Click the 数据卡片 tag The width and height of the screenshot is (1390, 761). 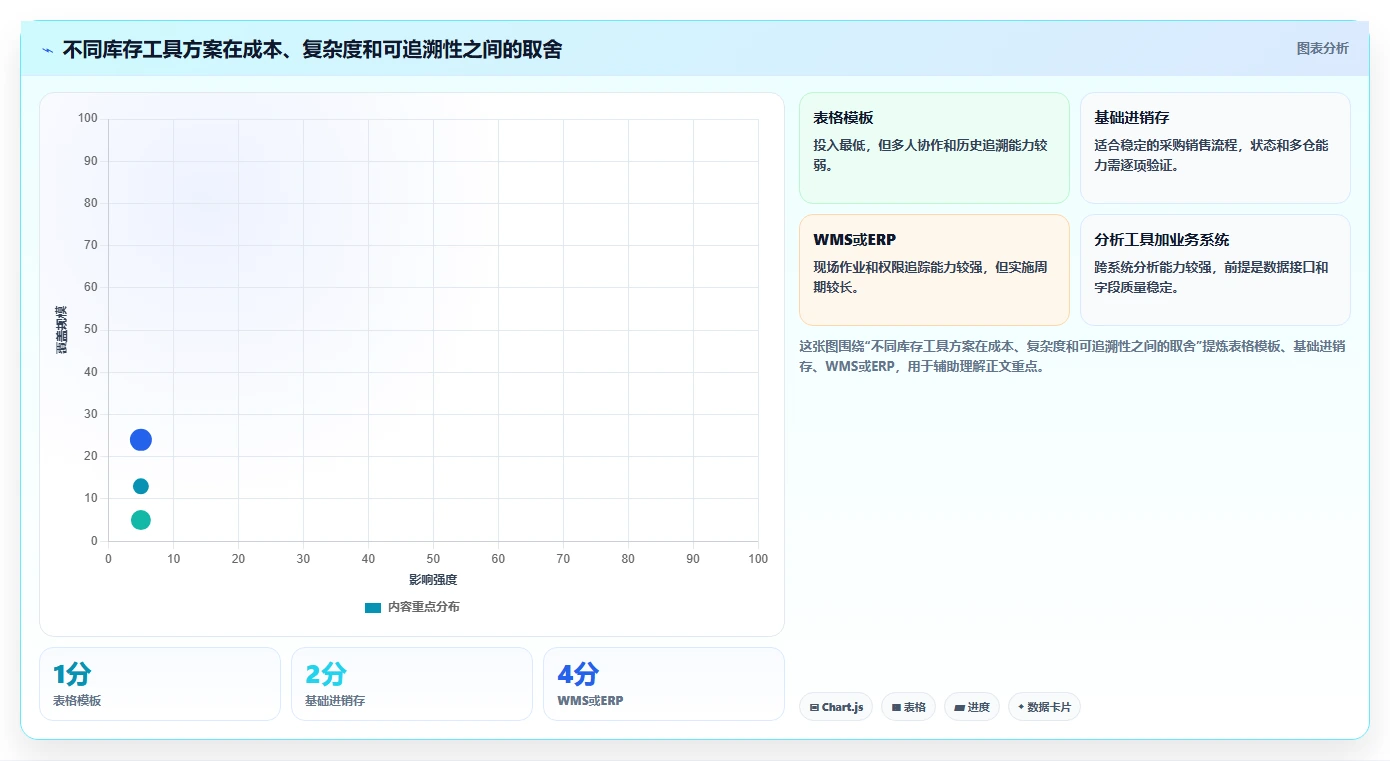point(1044,707)
